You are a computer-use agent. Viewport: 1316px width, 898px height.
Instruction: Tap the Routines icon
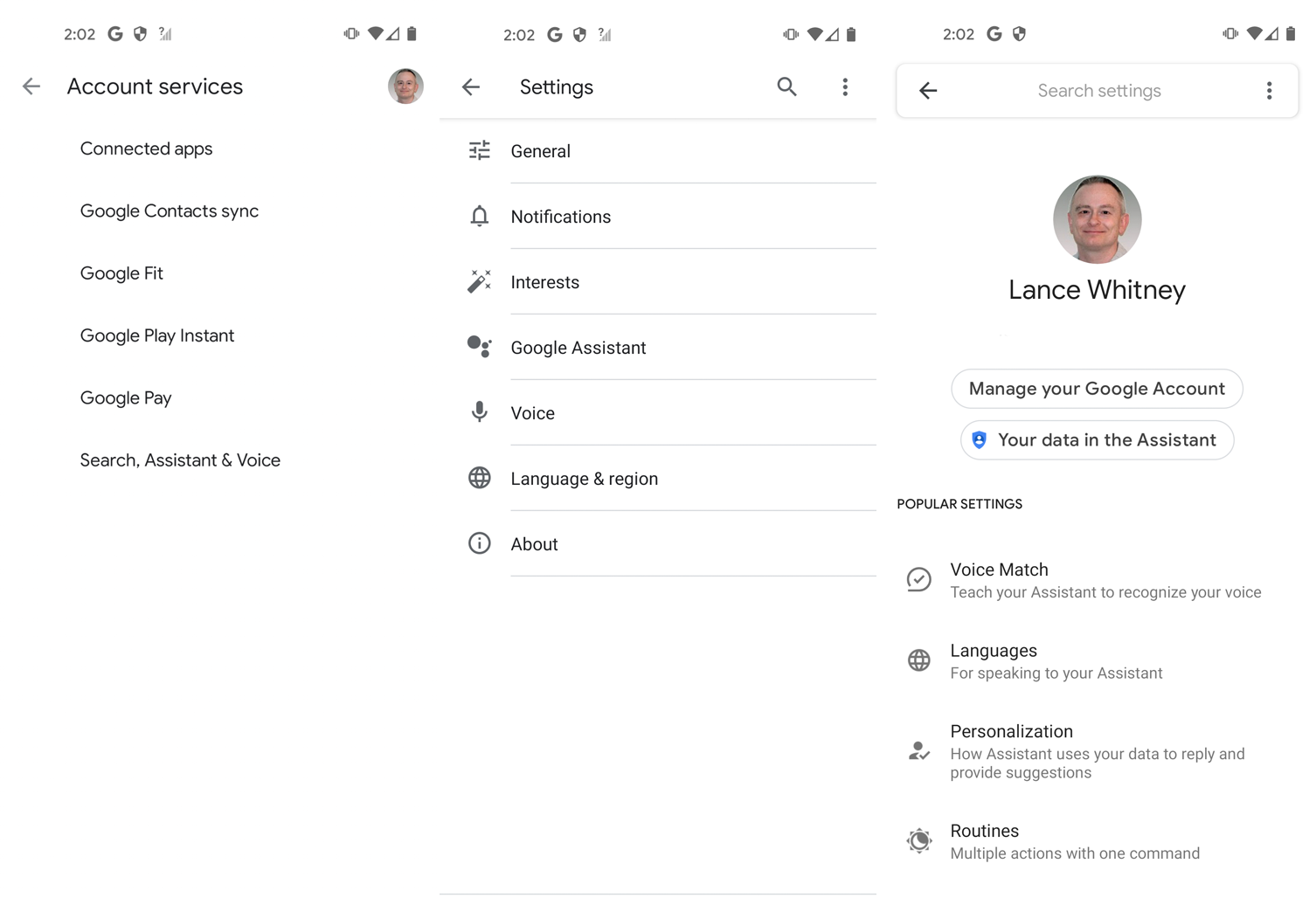pos(918,840)
